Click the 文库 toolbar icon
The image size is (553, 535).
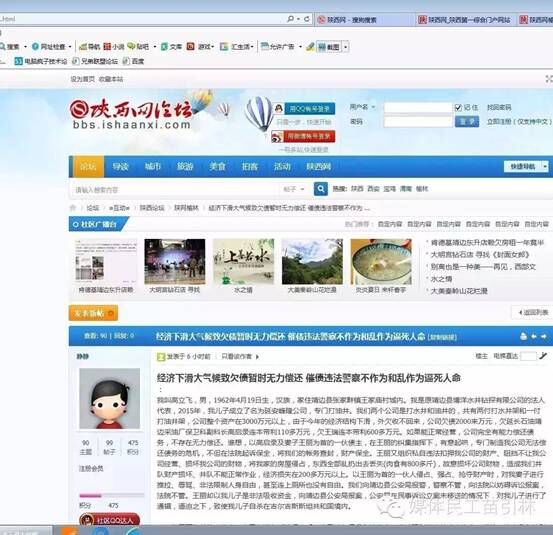click(x=171, y=47)
